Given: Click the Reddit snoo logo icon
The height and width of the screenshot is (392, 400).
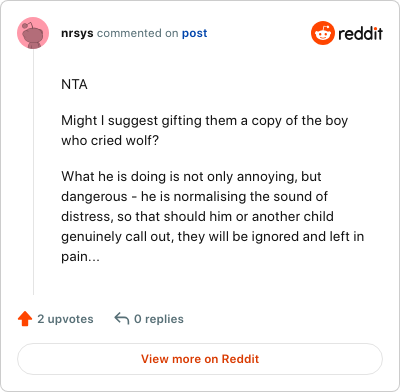Looking at the screenshot, I should (323, 33).
